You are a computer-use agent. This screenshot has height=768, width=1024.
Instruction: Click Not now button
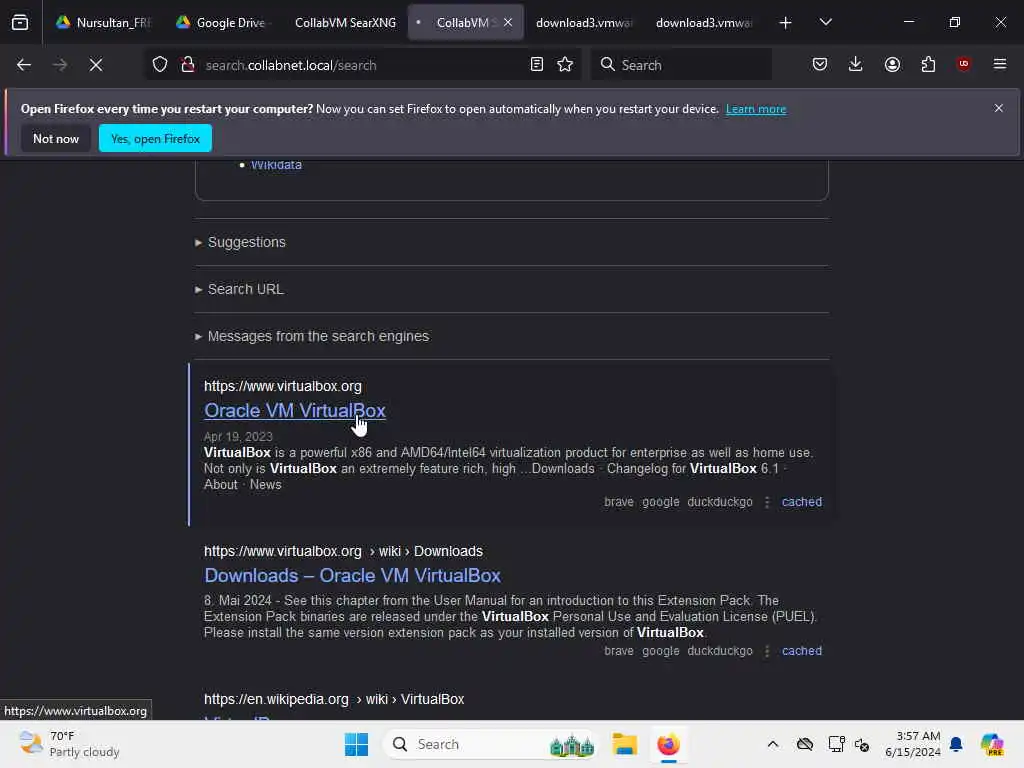[56, 138]
